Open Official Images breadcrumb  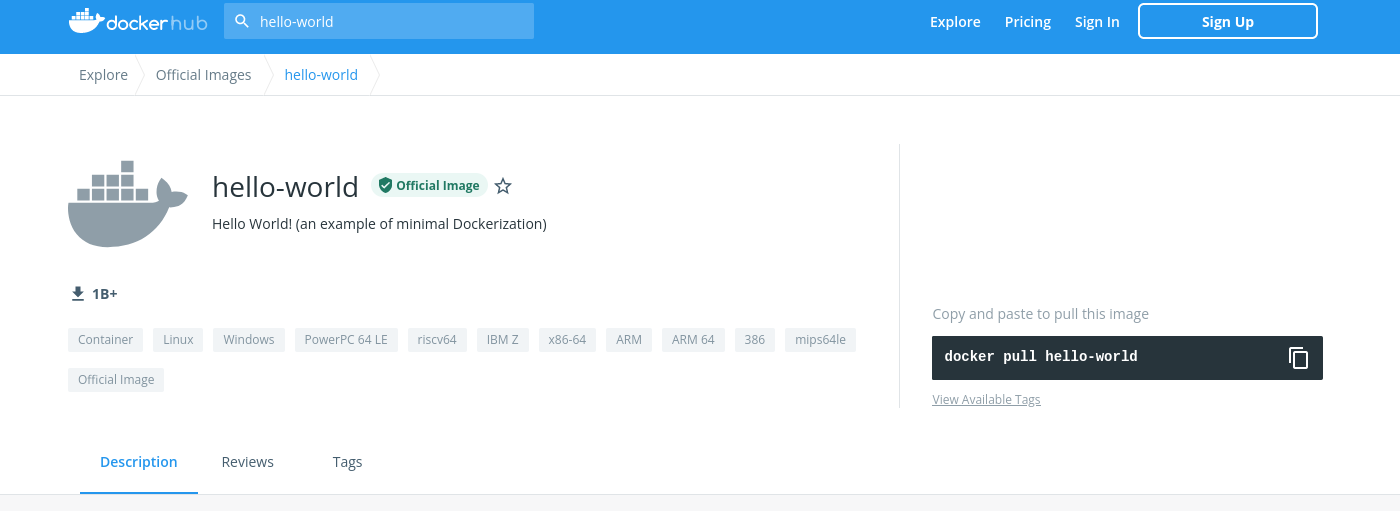coord(204,75)
